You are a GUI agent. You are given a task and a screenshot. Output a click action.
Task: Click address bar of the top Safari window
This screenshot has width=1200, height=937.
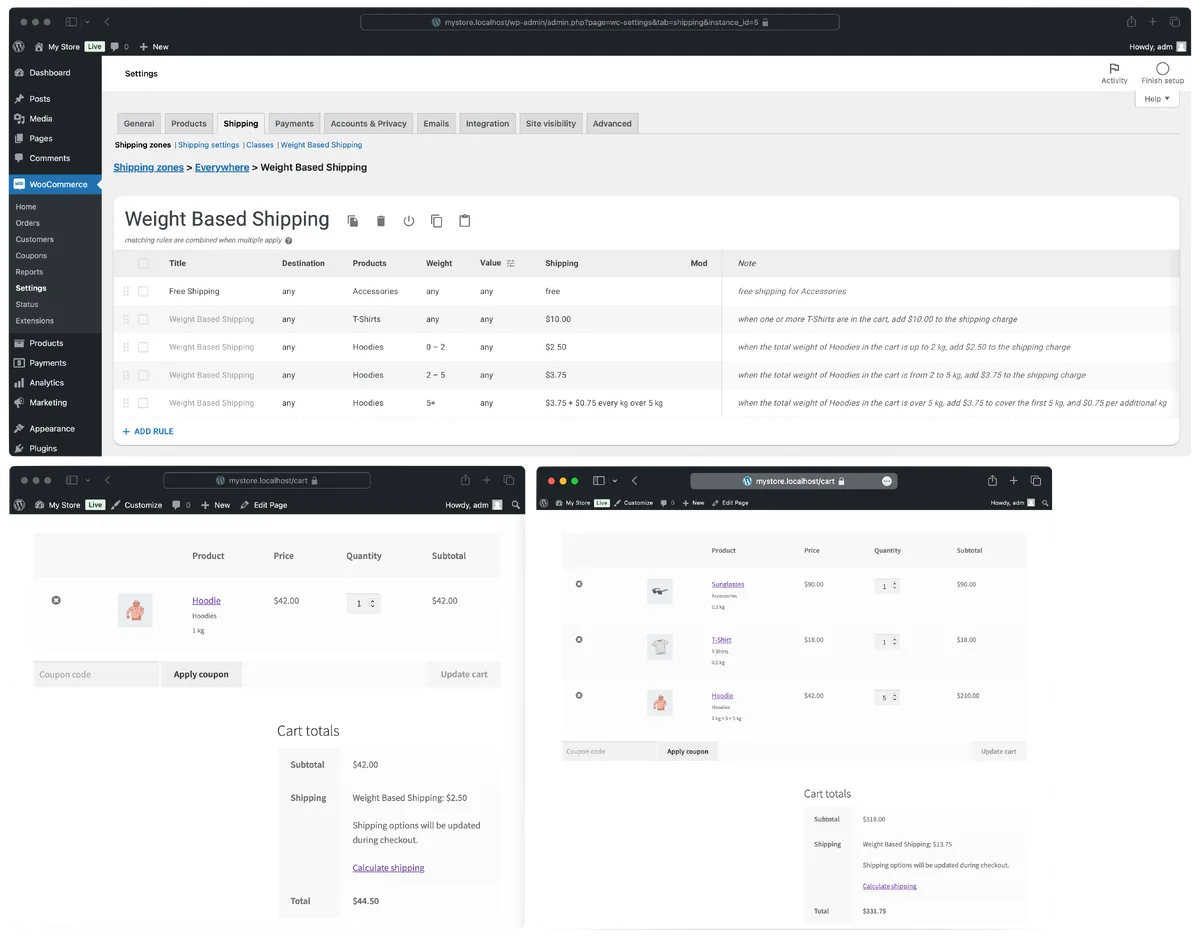(600, 22)
